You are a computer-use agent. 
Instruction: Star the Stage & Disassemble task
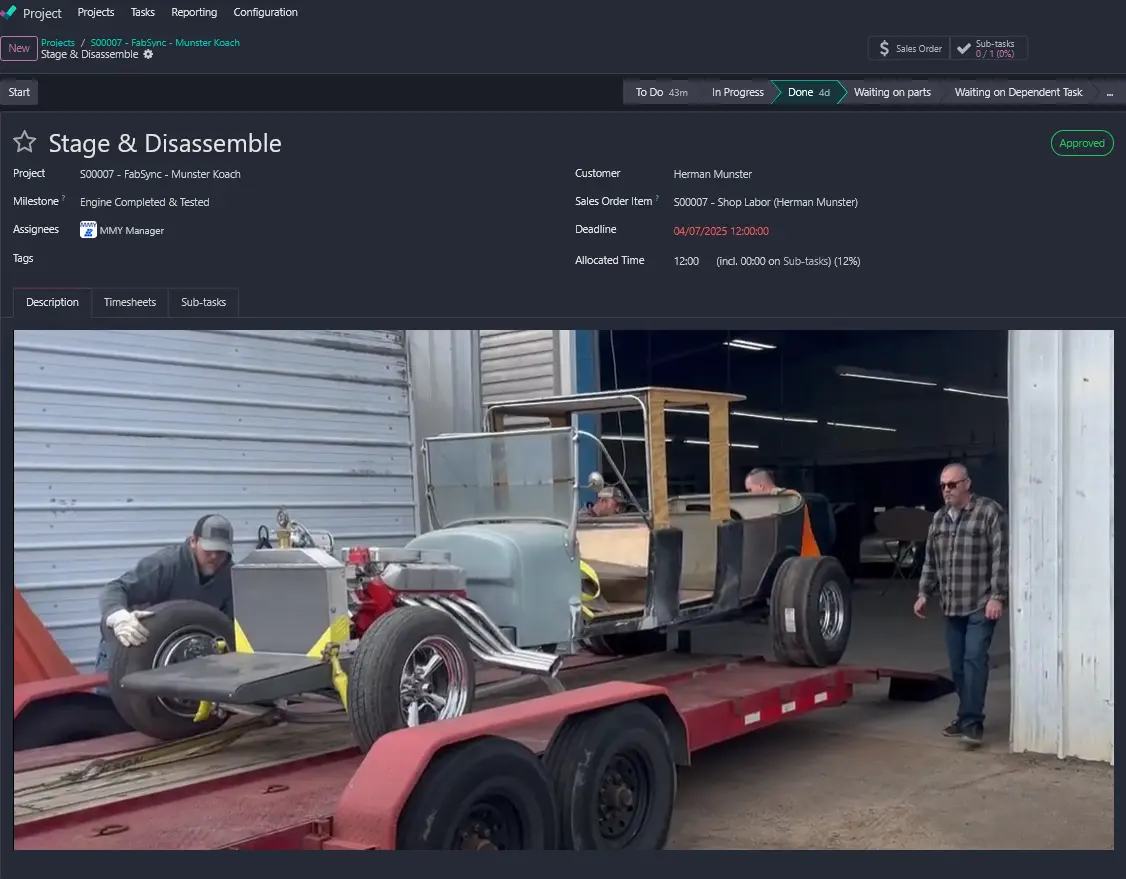click(x=25, y=143)
